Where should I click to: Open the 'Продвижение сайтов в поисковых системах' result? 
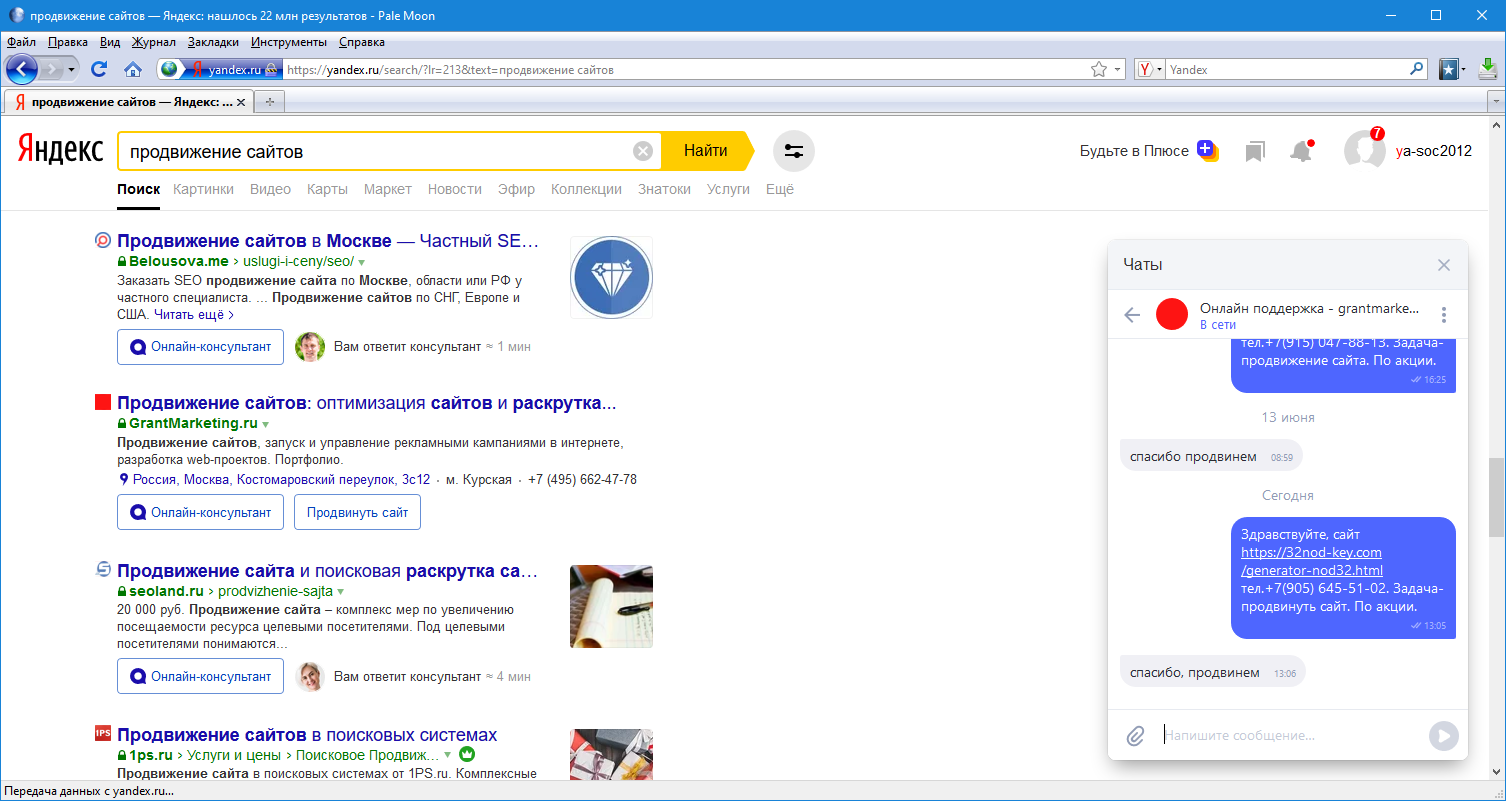point(307,735)
